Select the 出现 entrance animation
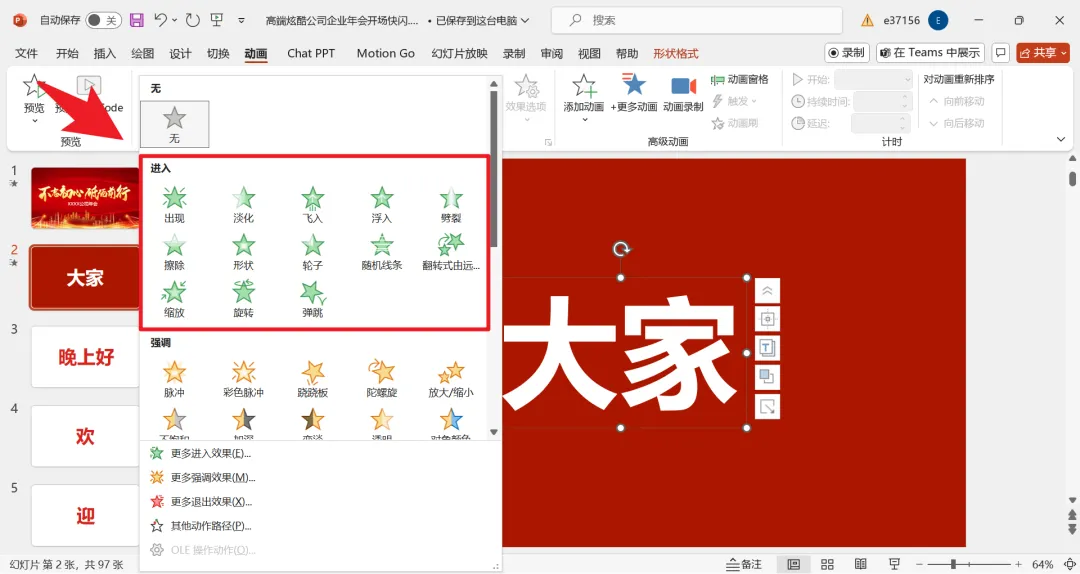This screenshot has width=1080, height=574. tap(174, 205)
